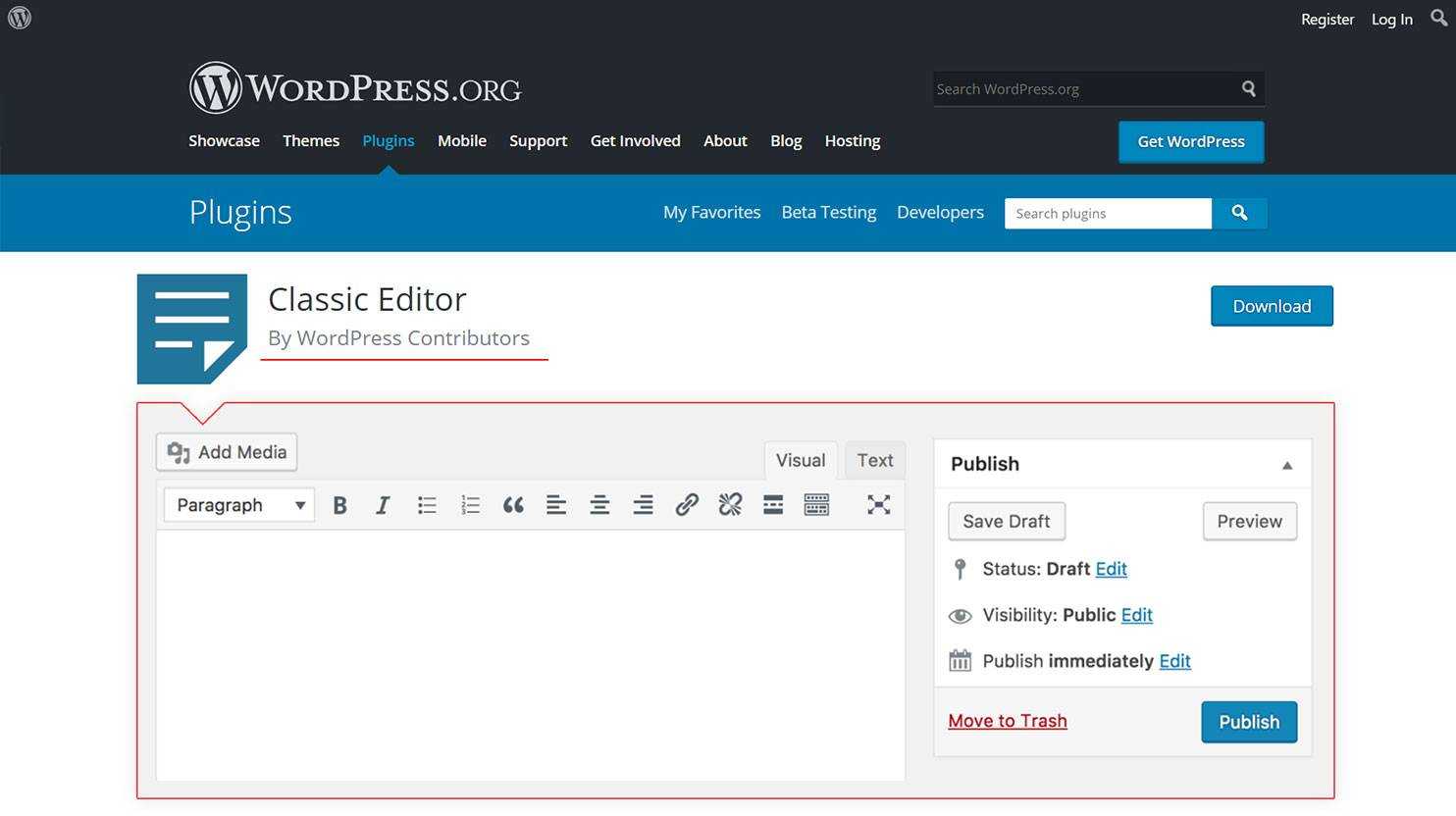Open the Plugins menu item
This screenshot has width=1456, height=816.
pos(389,140)
